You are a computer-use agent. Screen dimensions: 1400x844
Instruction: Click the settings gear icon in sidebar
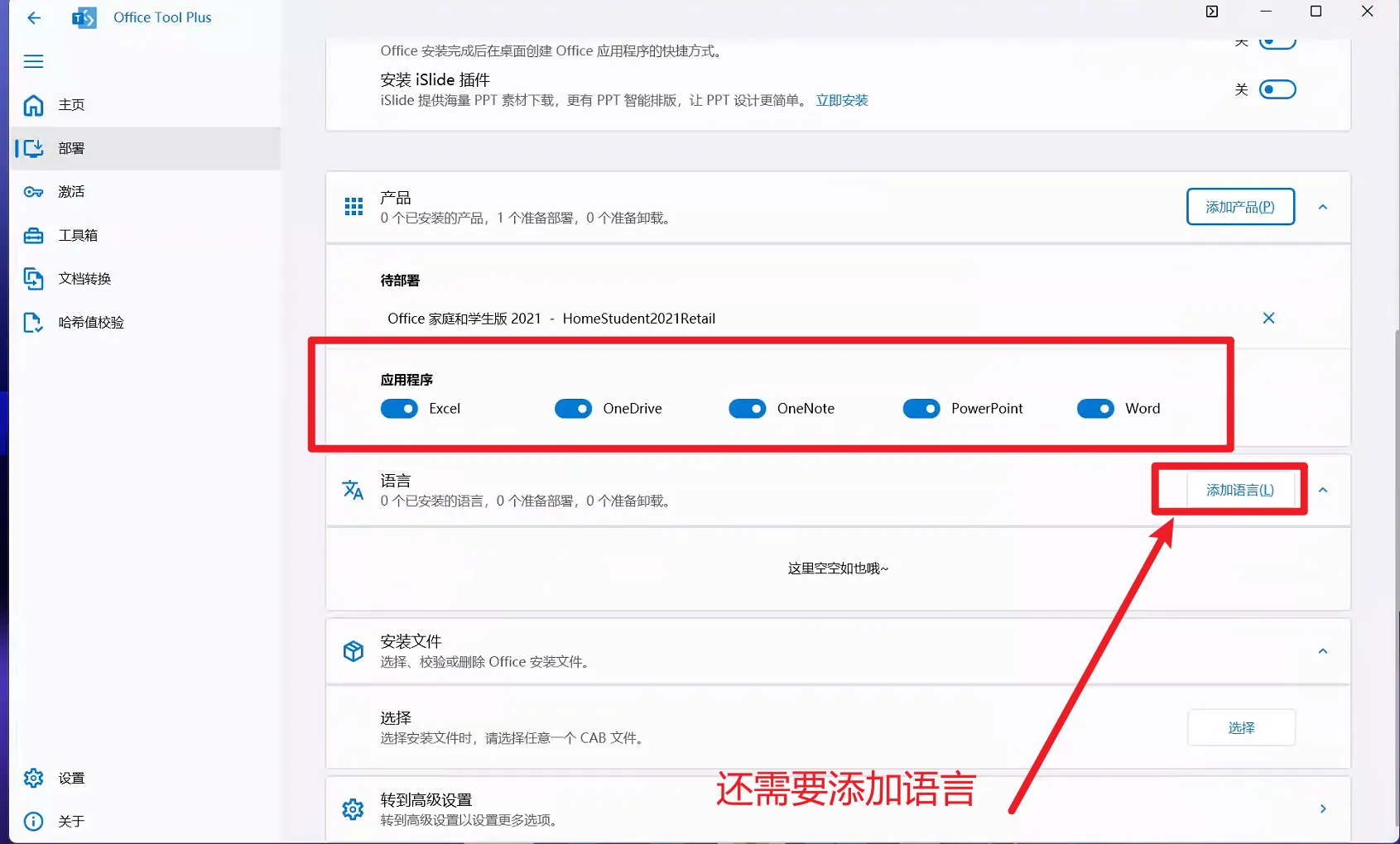click(x=34, y=778)
